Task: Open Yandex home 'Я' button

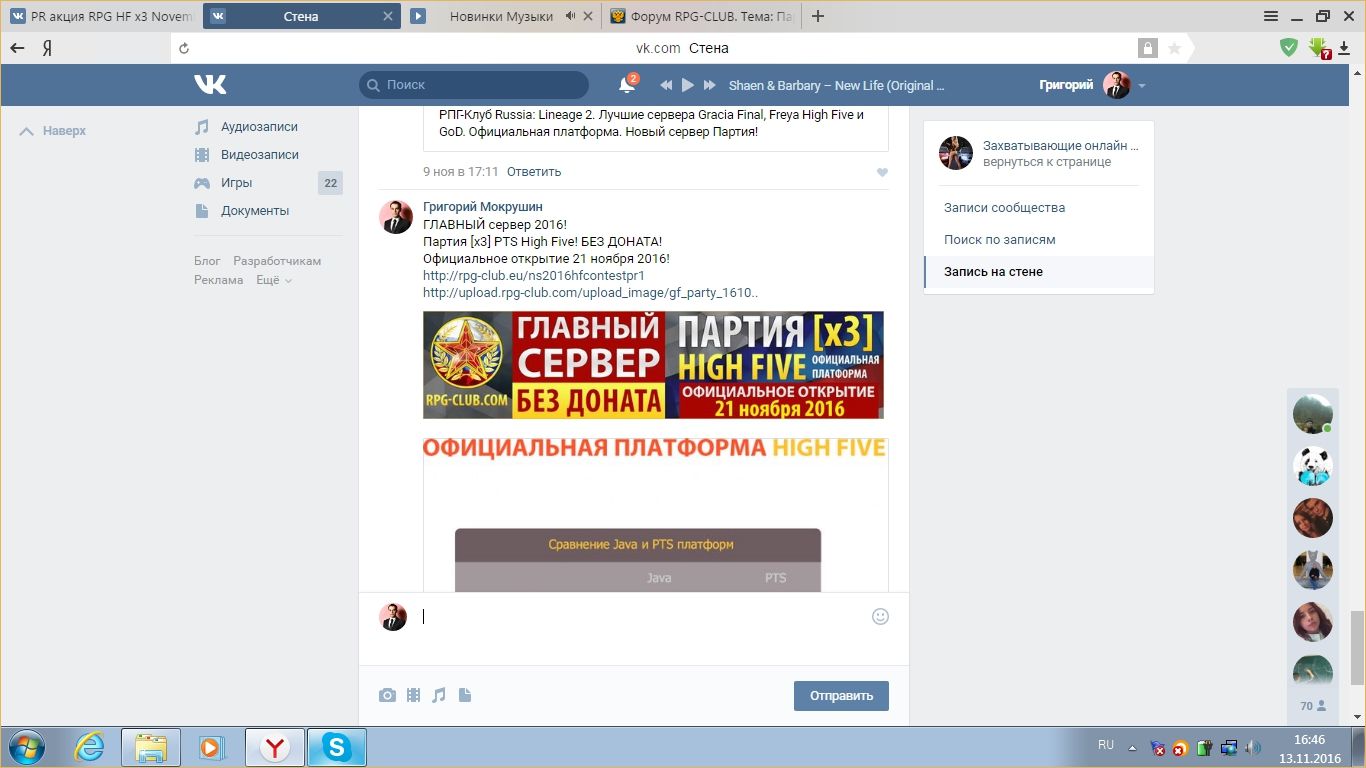Action: [47, 48]
